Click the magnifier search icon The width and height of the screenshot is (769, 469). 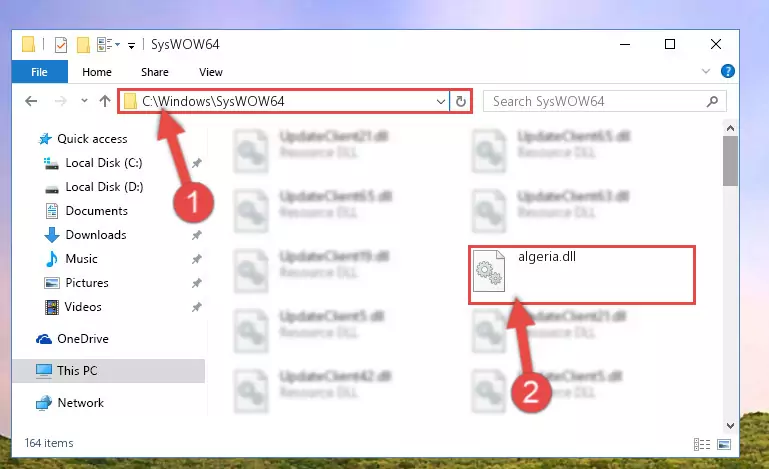pos(712,102)
